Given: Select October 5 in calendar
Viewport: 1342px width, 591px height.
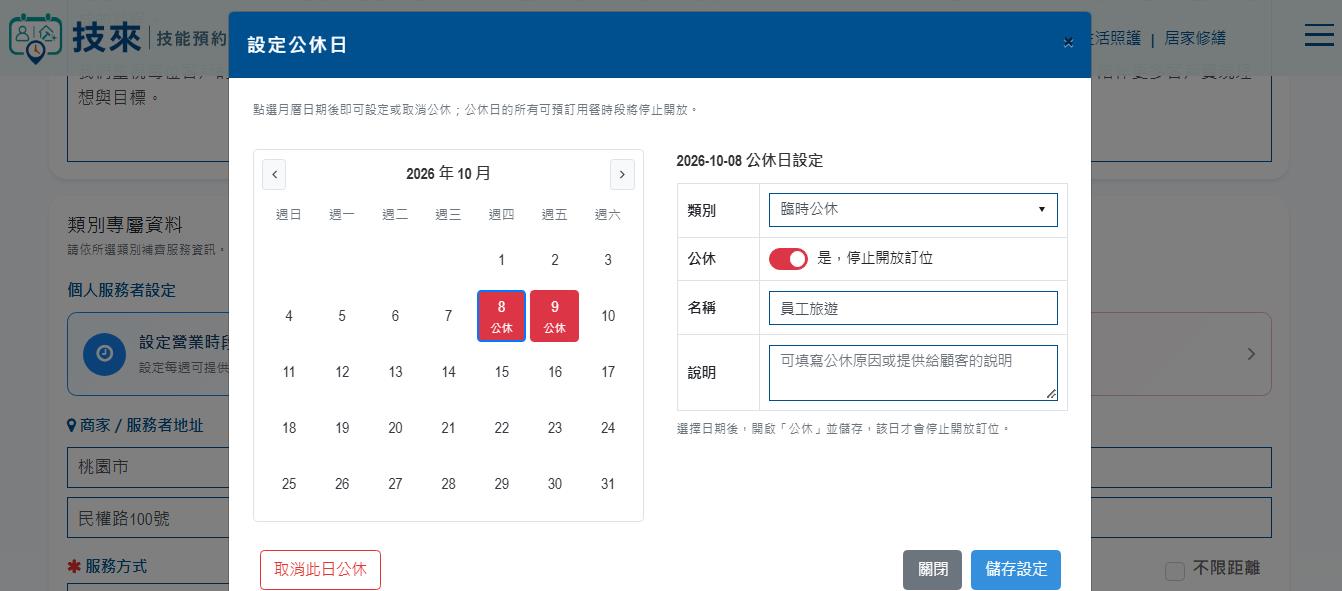Looking at the screenshot, I should (342, 316).
